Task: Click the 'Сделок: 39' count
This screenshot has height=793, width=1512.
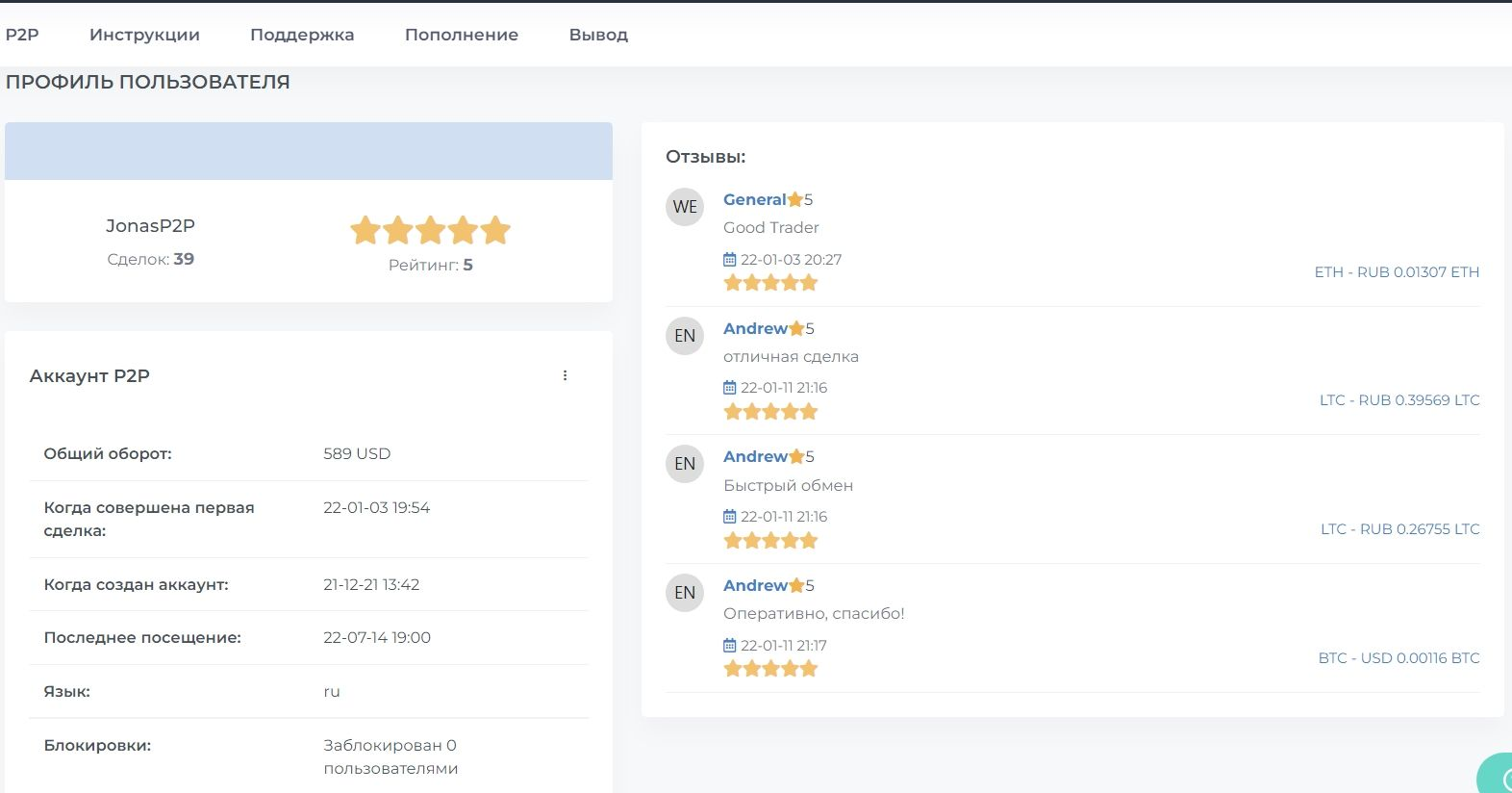Action: pyautogui.click(x=150, y=259)
